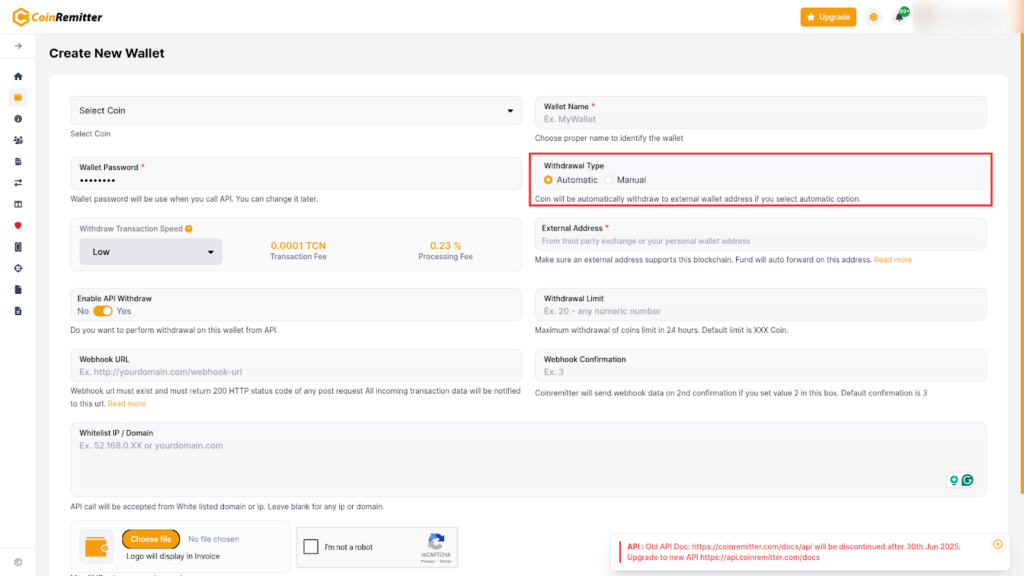Viewport: 1024px width, 576px height.
Task: Close the red API notice popup
Action: (997, 544)
